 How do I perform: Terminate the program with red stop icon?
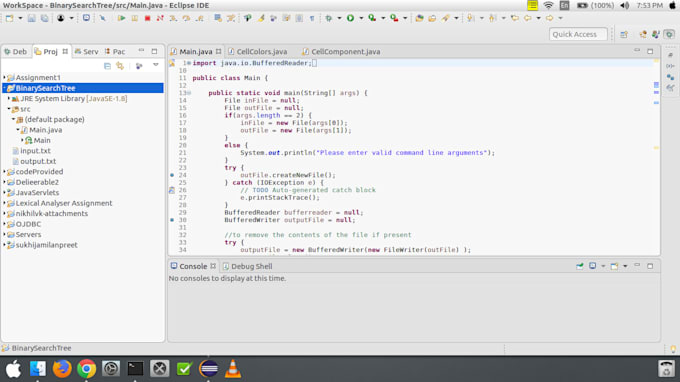147,18
